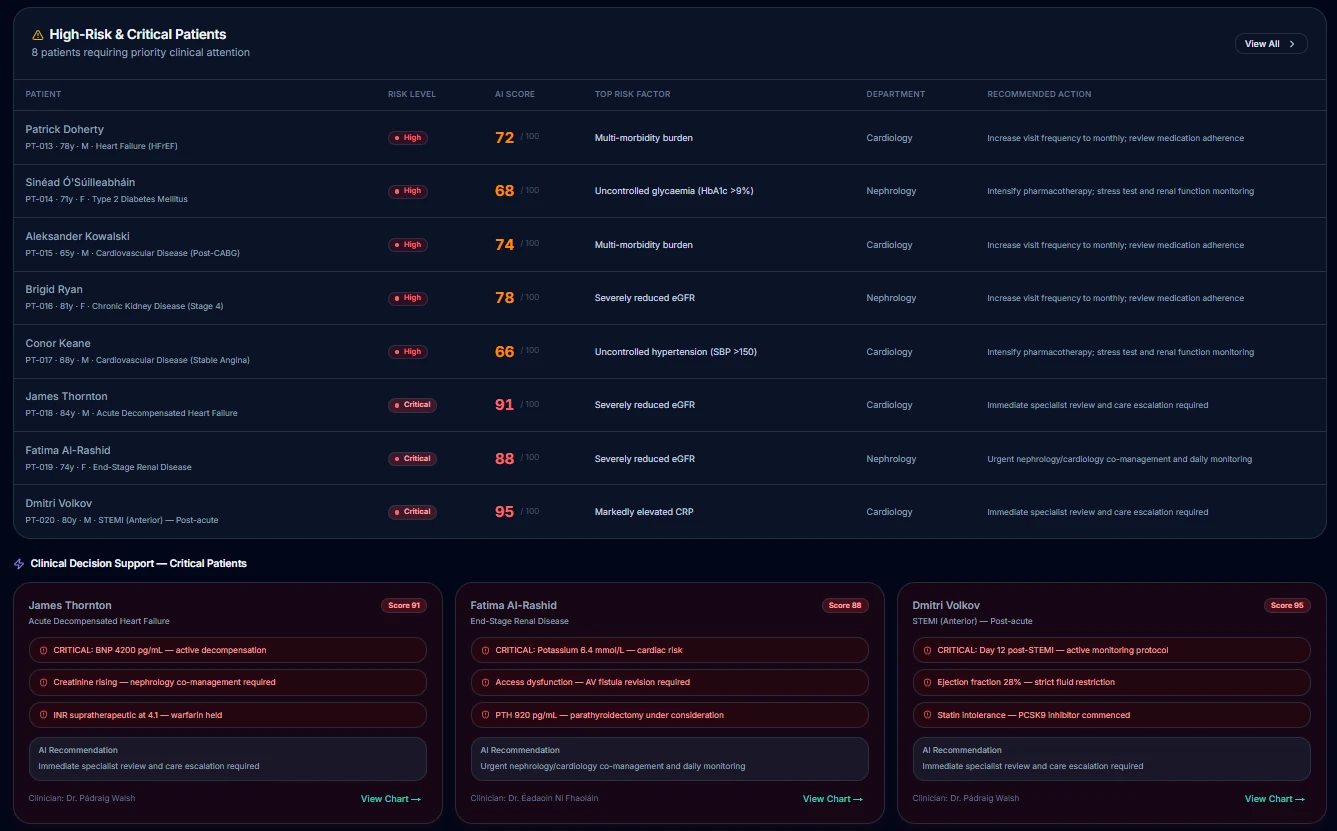Select the Conor Keane patient name
This screenshot has width=1337, height=831.
click(x=57, y=343)
